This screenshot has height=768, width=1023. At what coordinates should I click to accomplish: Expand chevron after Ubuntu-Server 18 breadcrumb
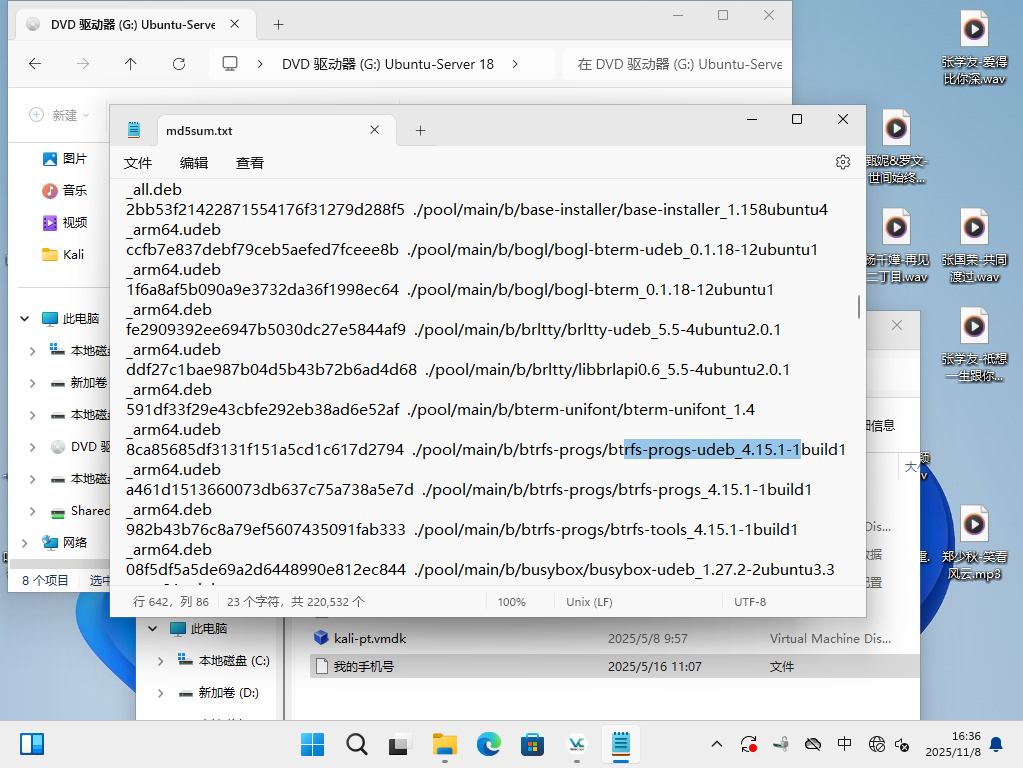(x=515, y=64)
